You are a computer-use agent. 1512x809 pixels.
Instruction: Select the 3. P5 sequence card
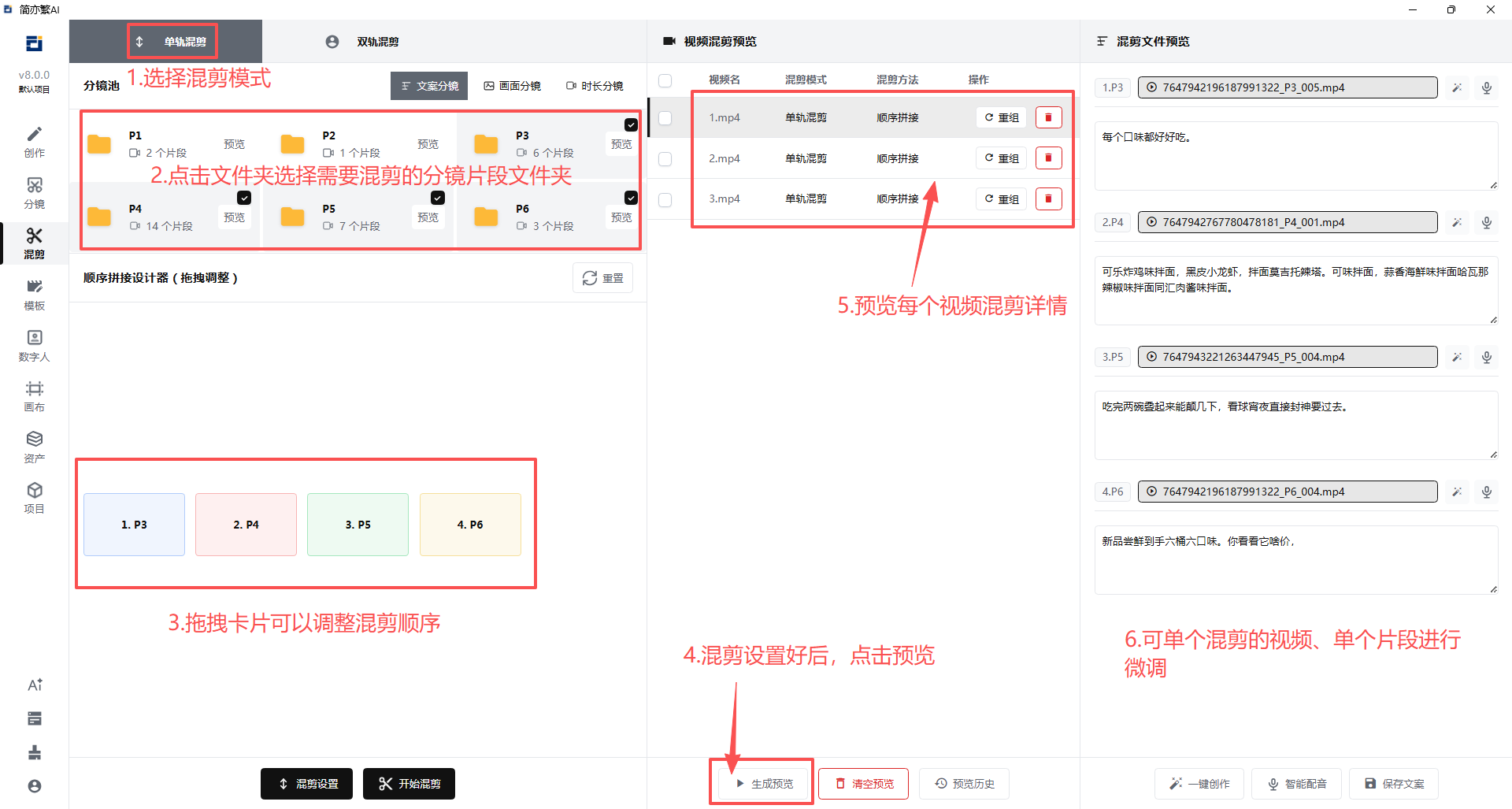pos(358,525)
